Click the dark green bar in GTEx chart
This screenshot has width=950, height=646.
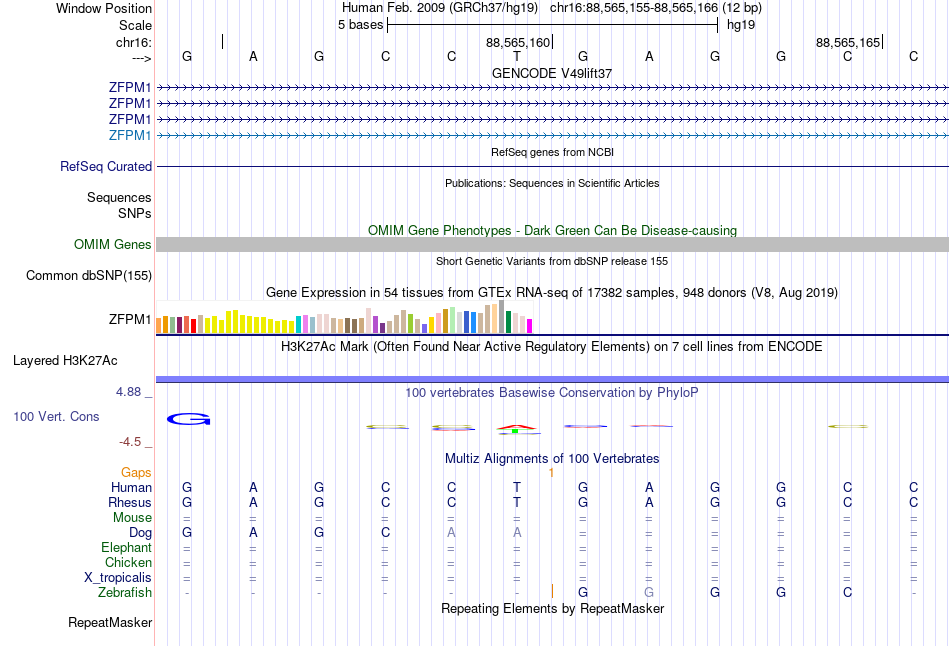coord(508,322)
